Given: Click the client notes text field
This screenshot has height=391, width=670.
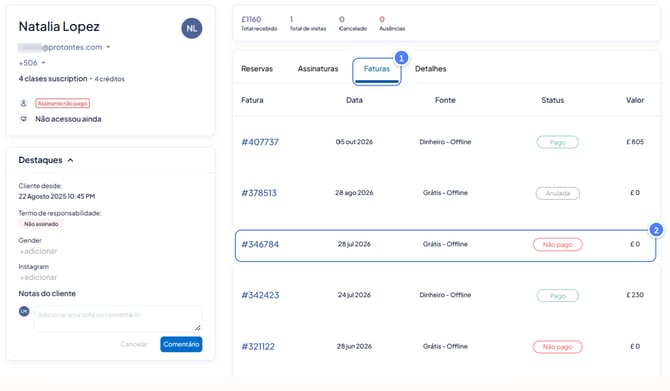Looking at the screenshot, I should coord(118,319).
